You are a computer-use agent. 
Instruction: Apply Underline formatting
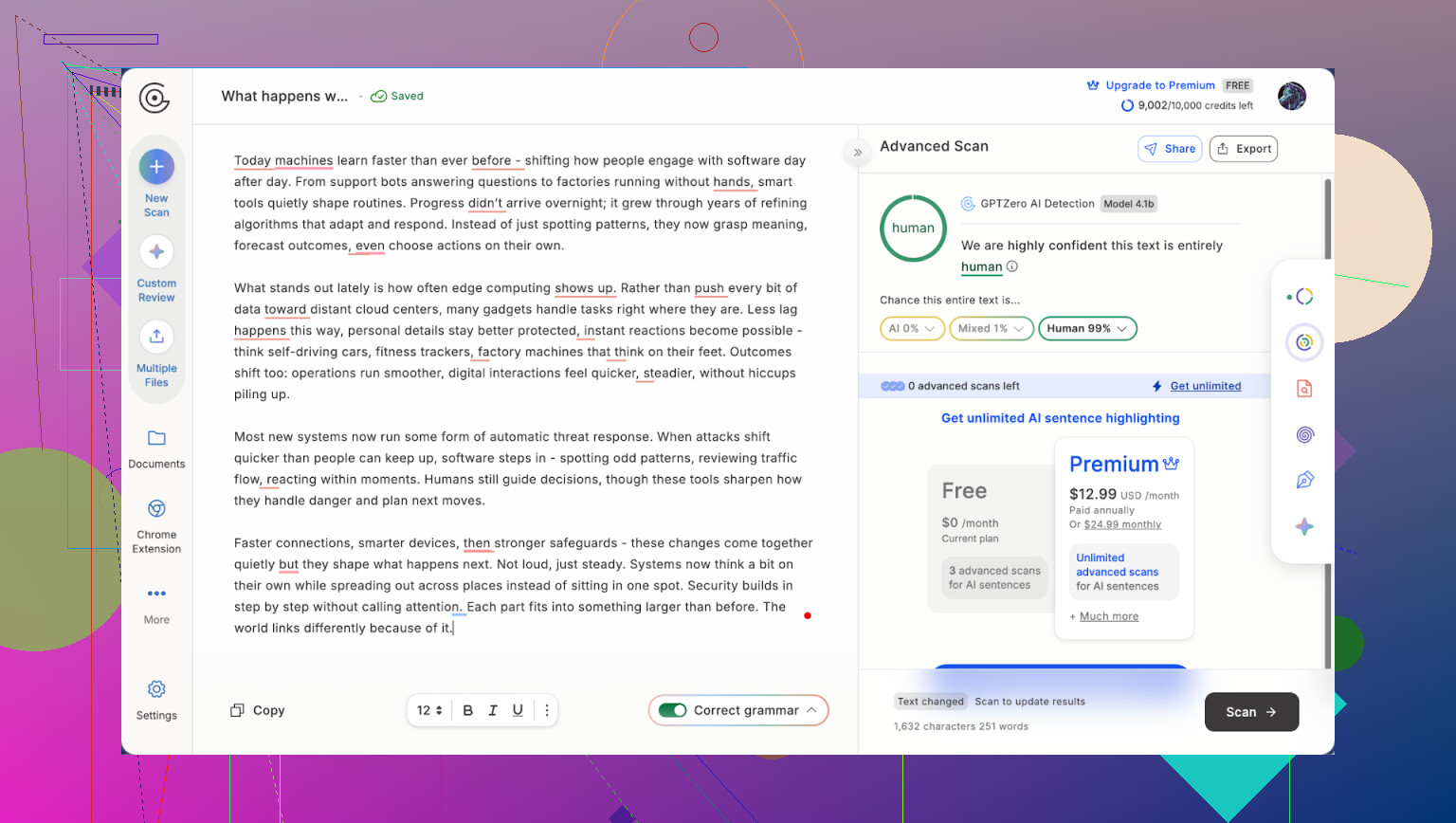[518, 710]
